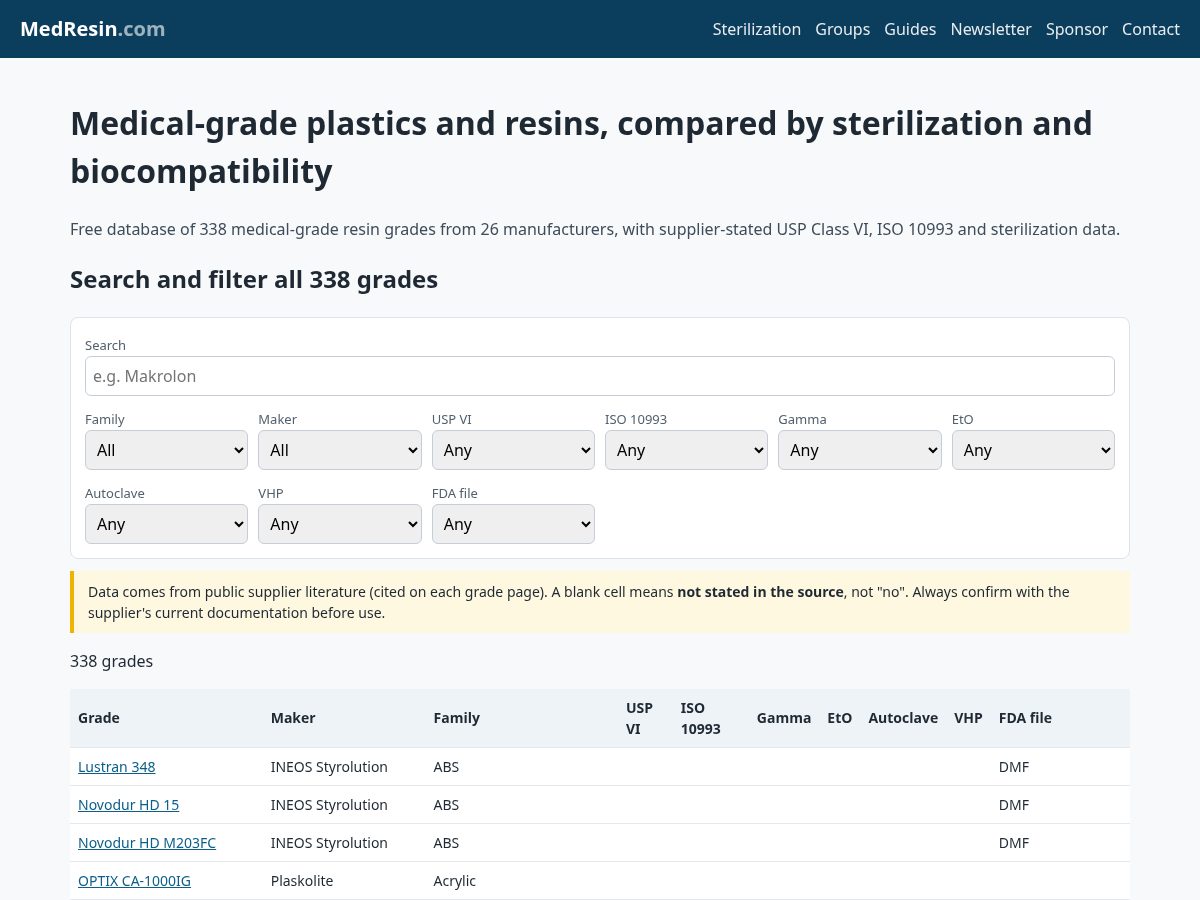Open the Maker filter dropdown
Viewport: 1200px width, 900px height.
(x=340, y=450)
